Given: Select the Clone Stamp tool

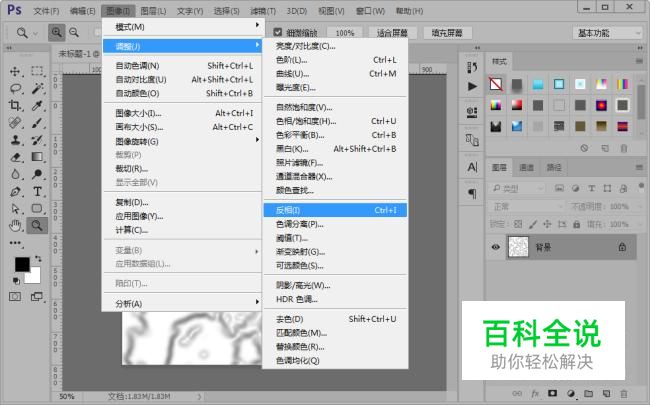Looking at the screenshot, I should (15, 140).
